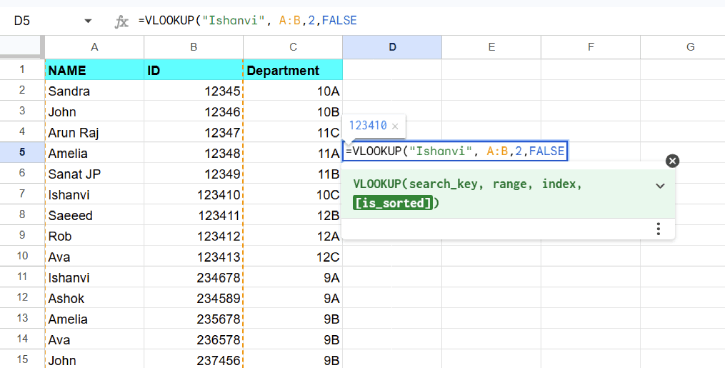Click the cell containing Rob

[94, 236]
